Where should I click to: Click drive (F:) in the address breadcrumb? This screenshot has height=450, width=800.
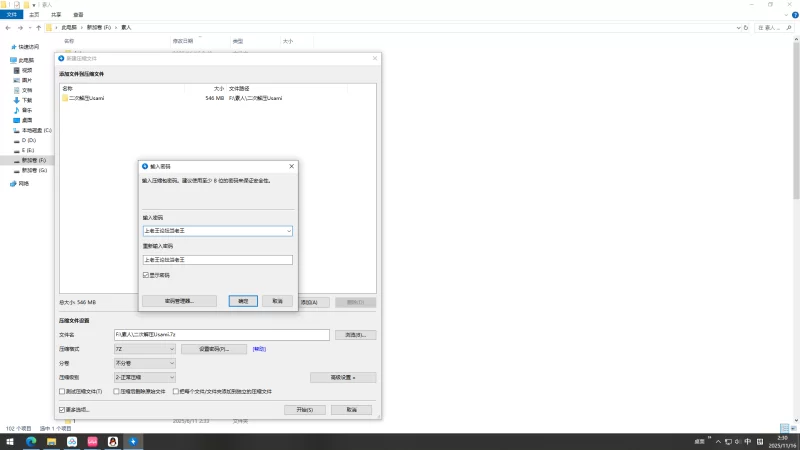coord(98,28)
